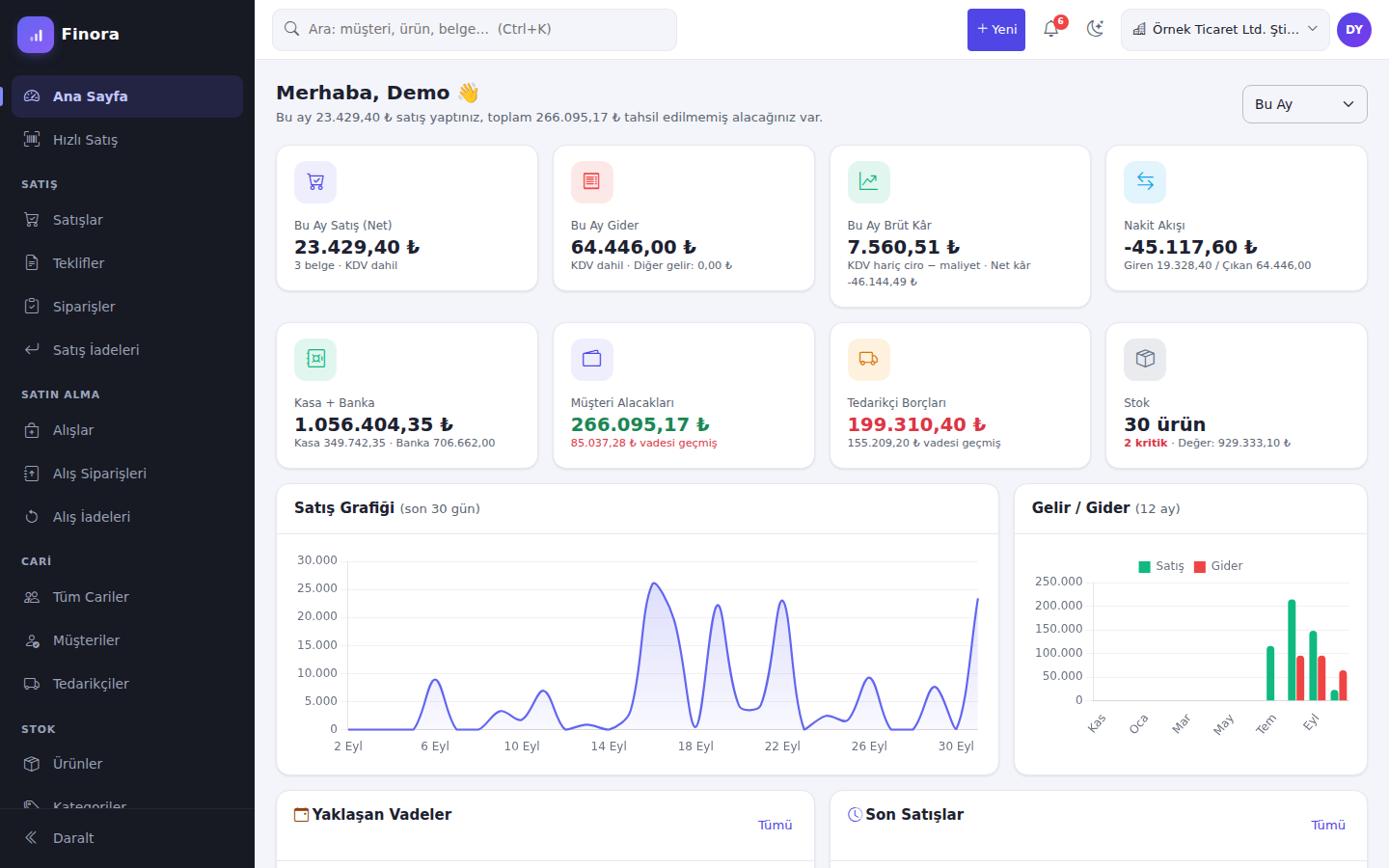1389x868 pixels.
Task: Click the search magnifier icon
Action: (292, 29)
